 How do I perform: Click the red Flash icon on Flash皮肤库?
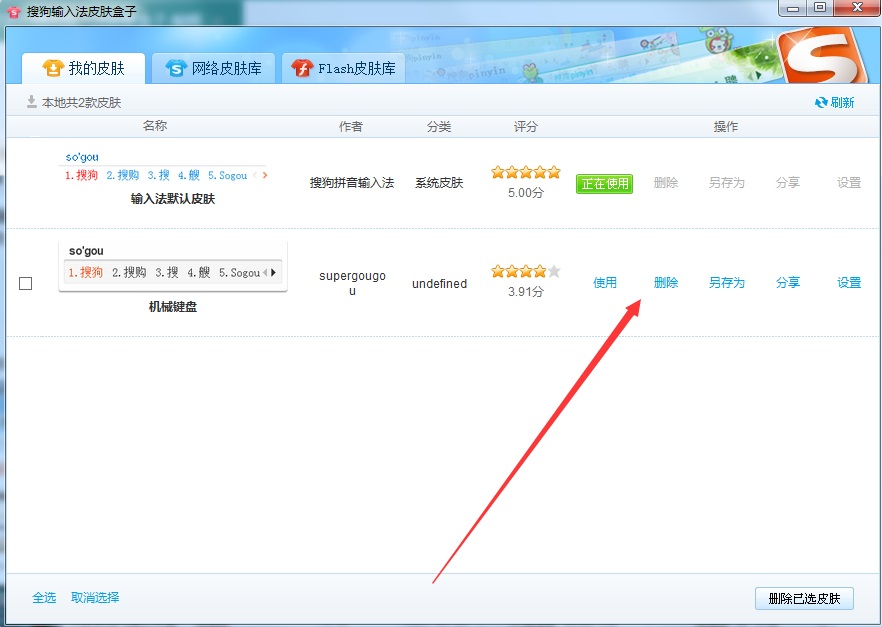point(302,68)
